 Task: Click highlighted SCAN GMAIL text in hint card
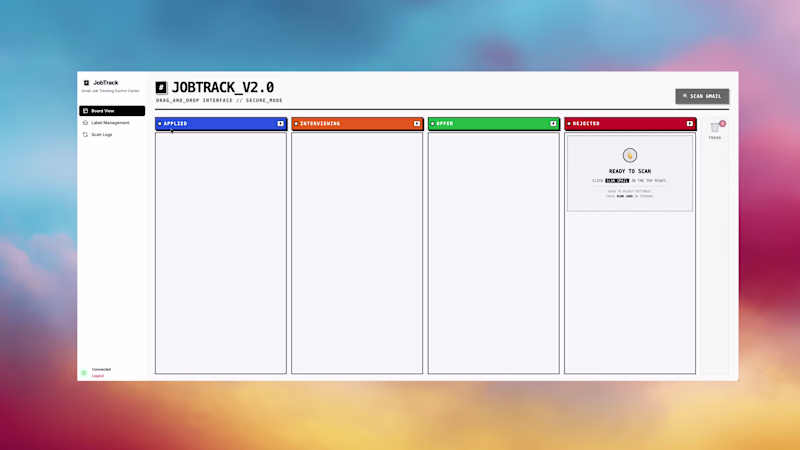click(x=617, y=181)
